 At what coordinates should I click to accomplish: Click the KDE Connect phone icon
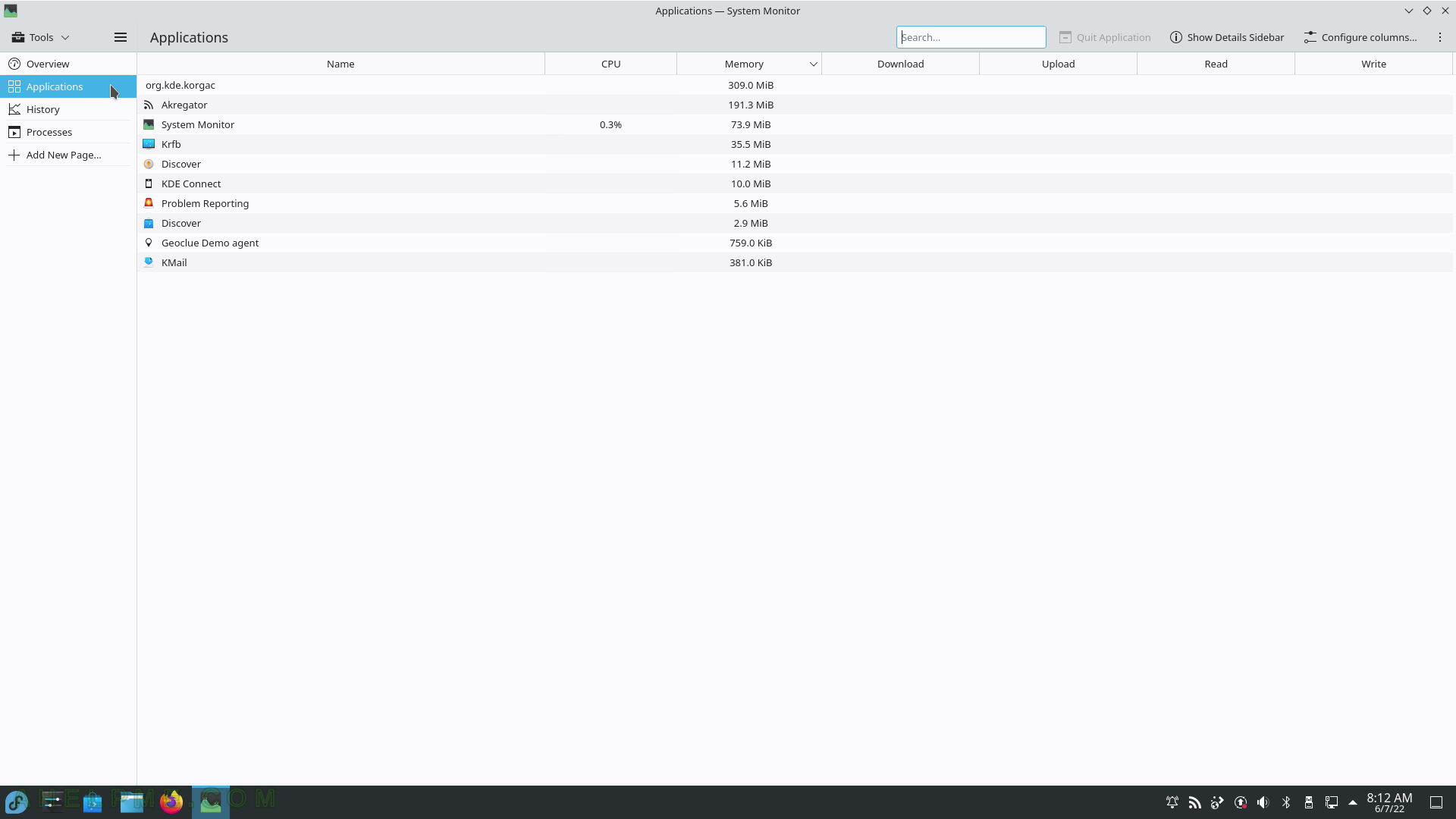tap(149, 184)
